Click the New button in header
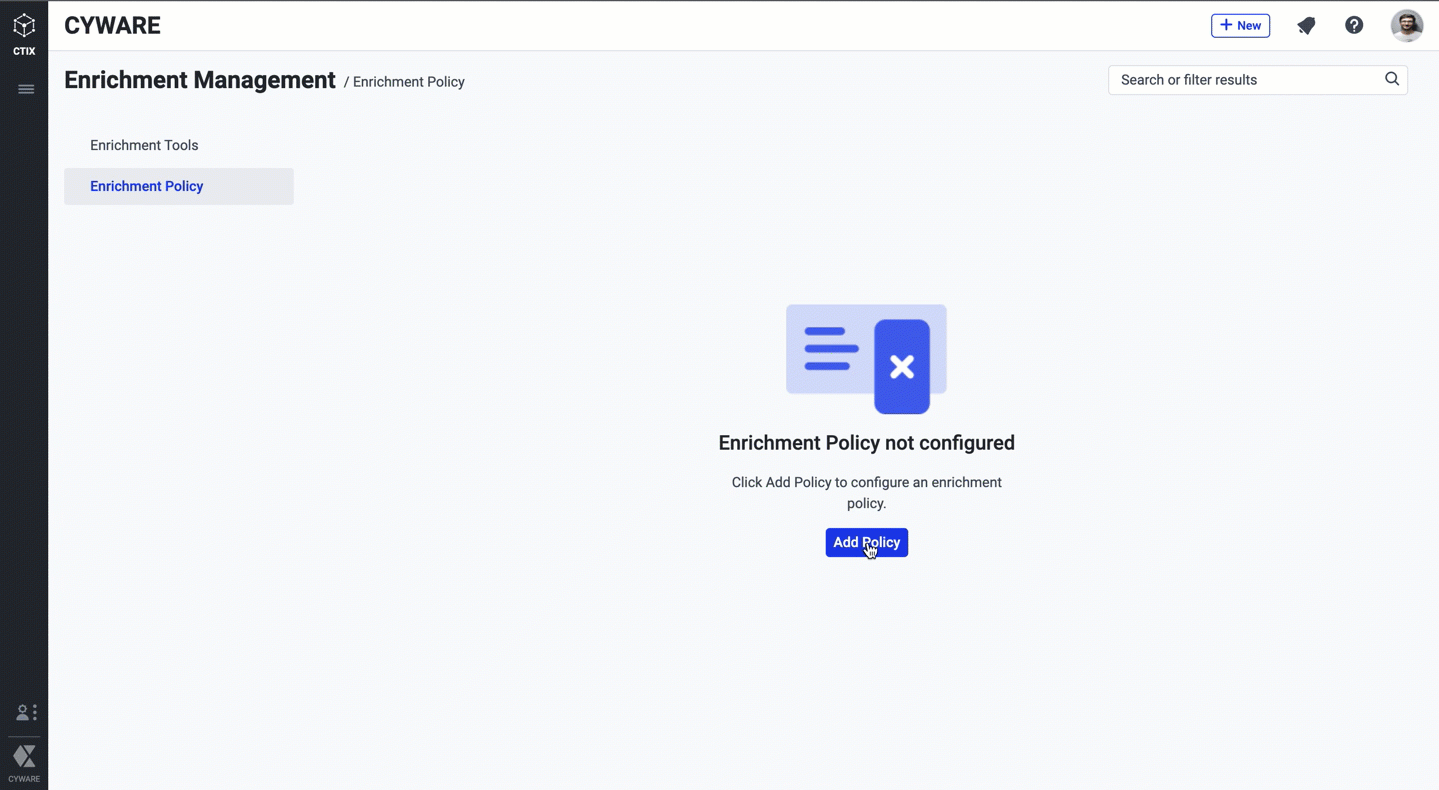 coord(1240,26)
